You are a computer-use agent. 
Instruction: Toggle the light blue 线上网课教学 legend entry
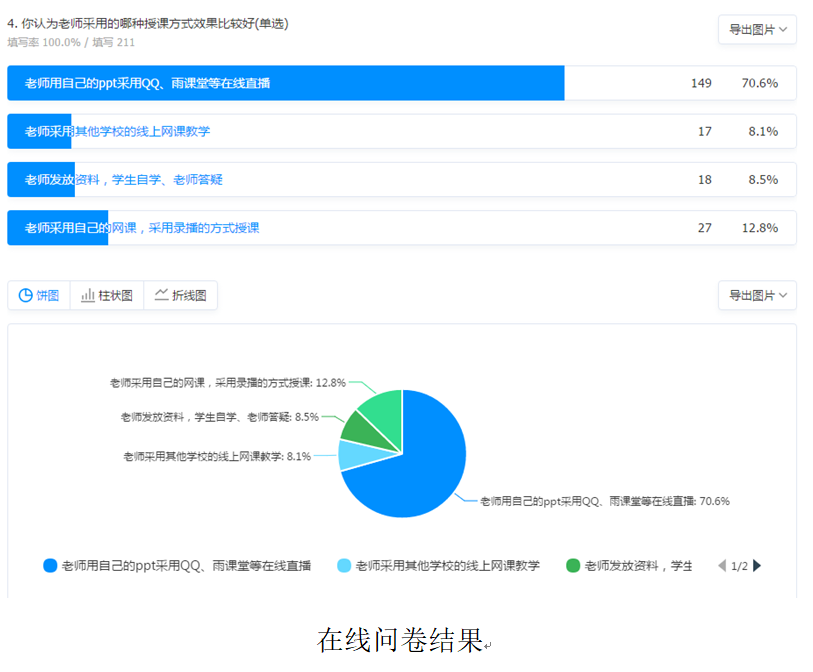point(438,566)
